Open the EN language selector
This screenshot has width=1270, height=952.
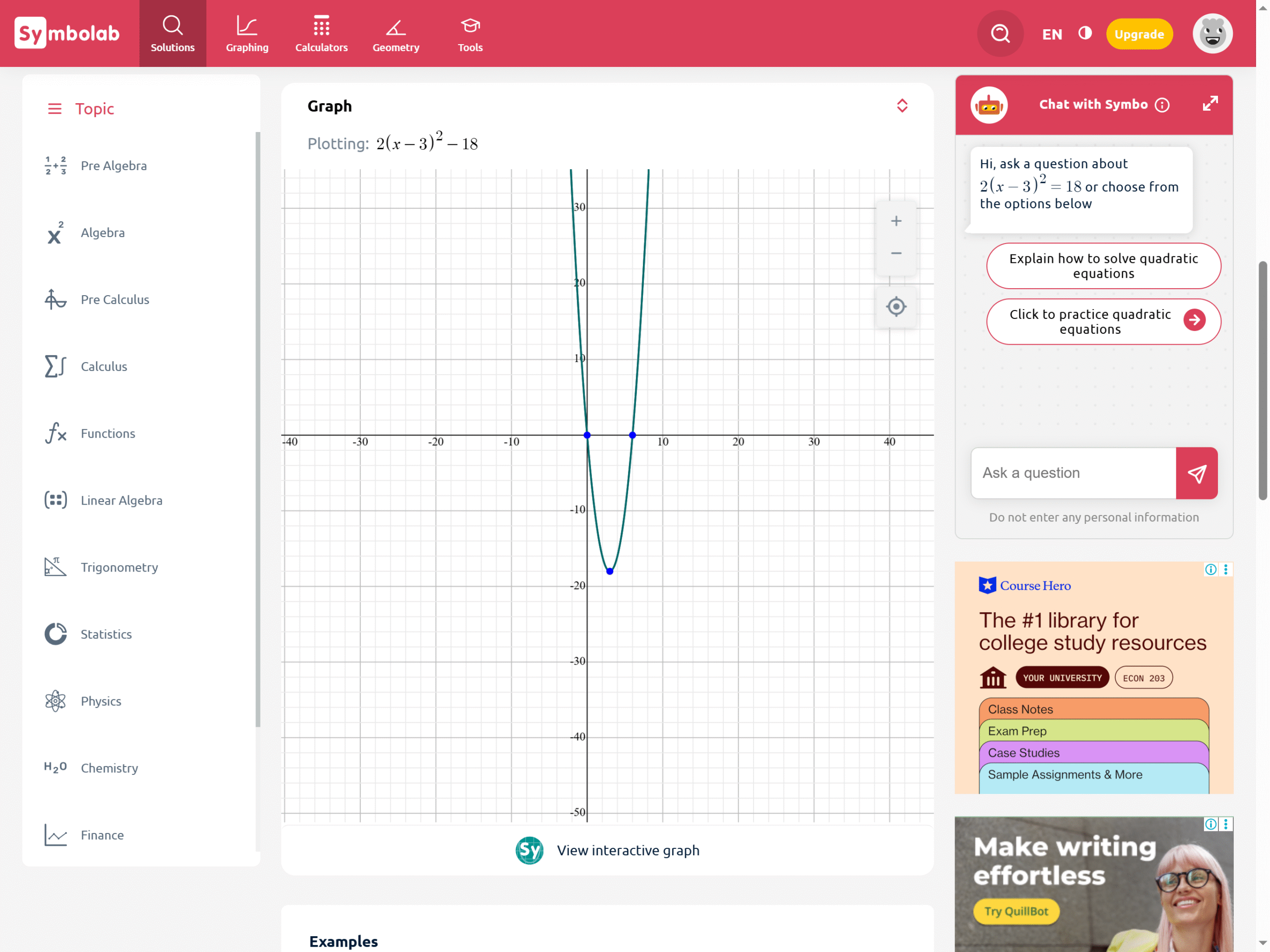pyautogui.click(x=1052, y=34)
